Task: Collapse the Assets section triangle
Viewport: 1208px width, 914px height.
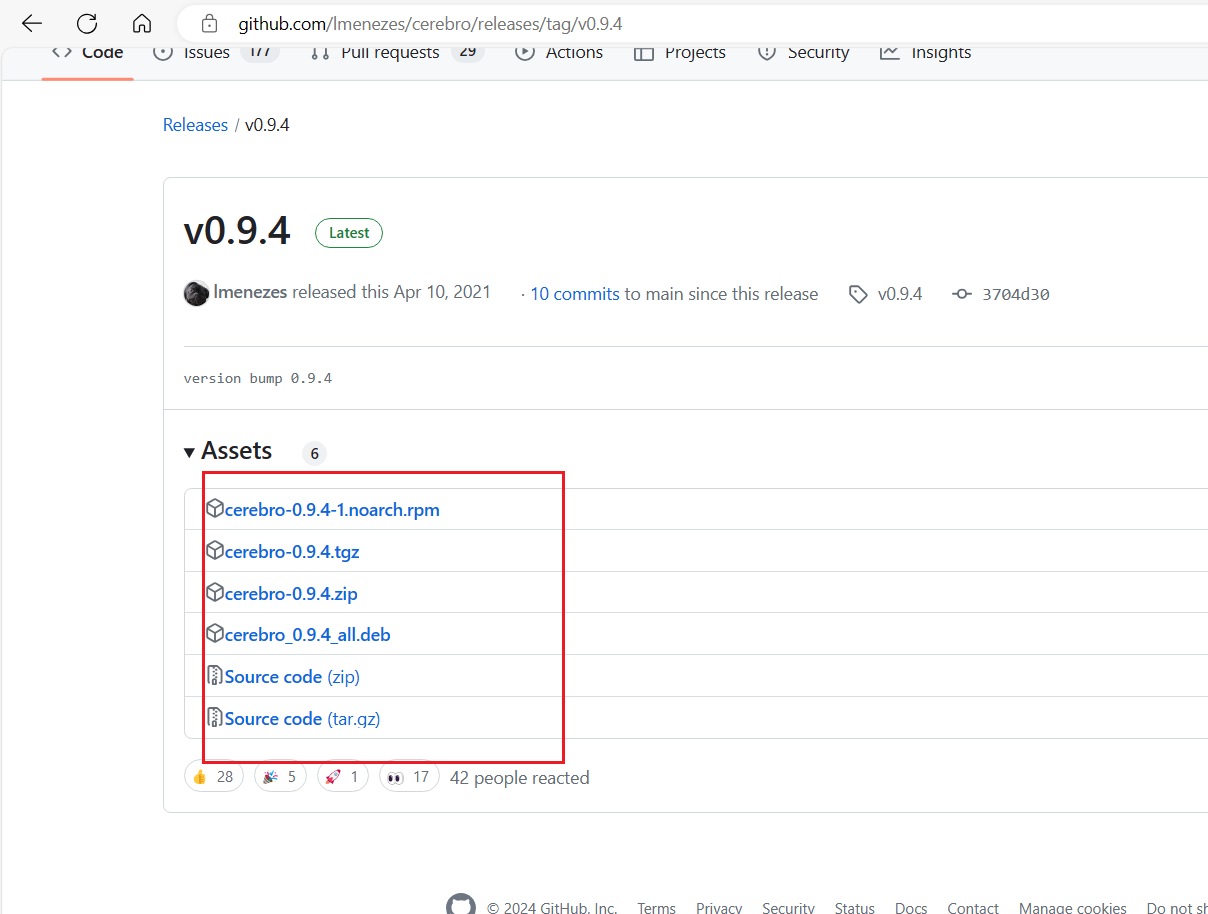Action: [190, 453]
